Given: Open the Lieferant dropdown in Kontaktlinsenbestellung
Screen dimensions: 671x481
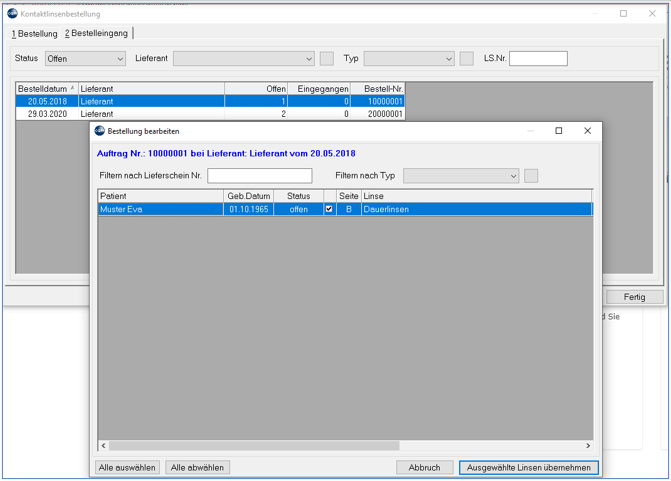Looking at the screenshot, I should coord(243,59).
